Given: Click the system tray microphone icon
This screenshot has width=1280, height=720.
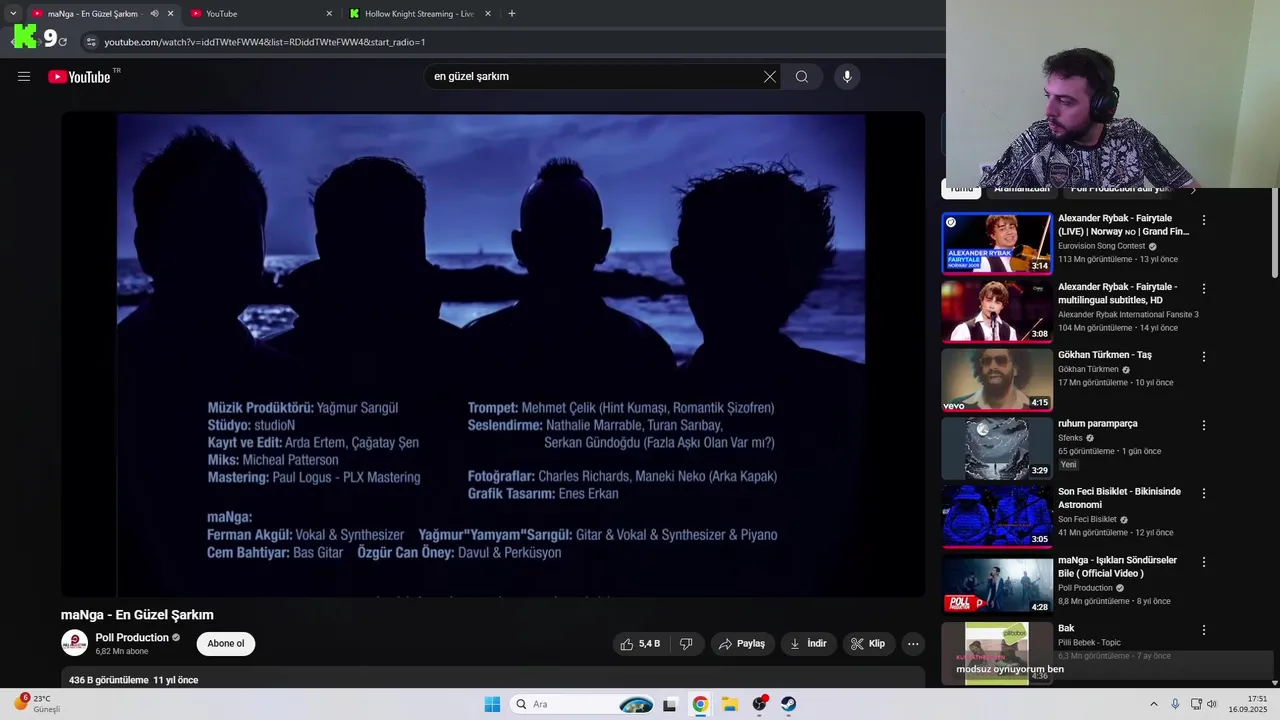Looking at the screenshot, I should (x=1175, y=704).
